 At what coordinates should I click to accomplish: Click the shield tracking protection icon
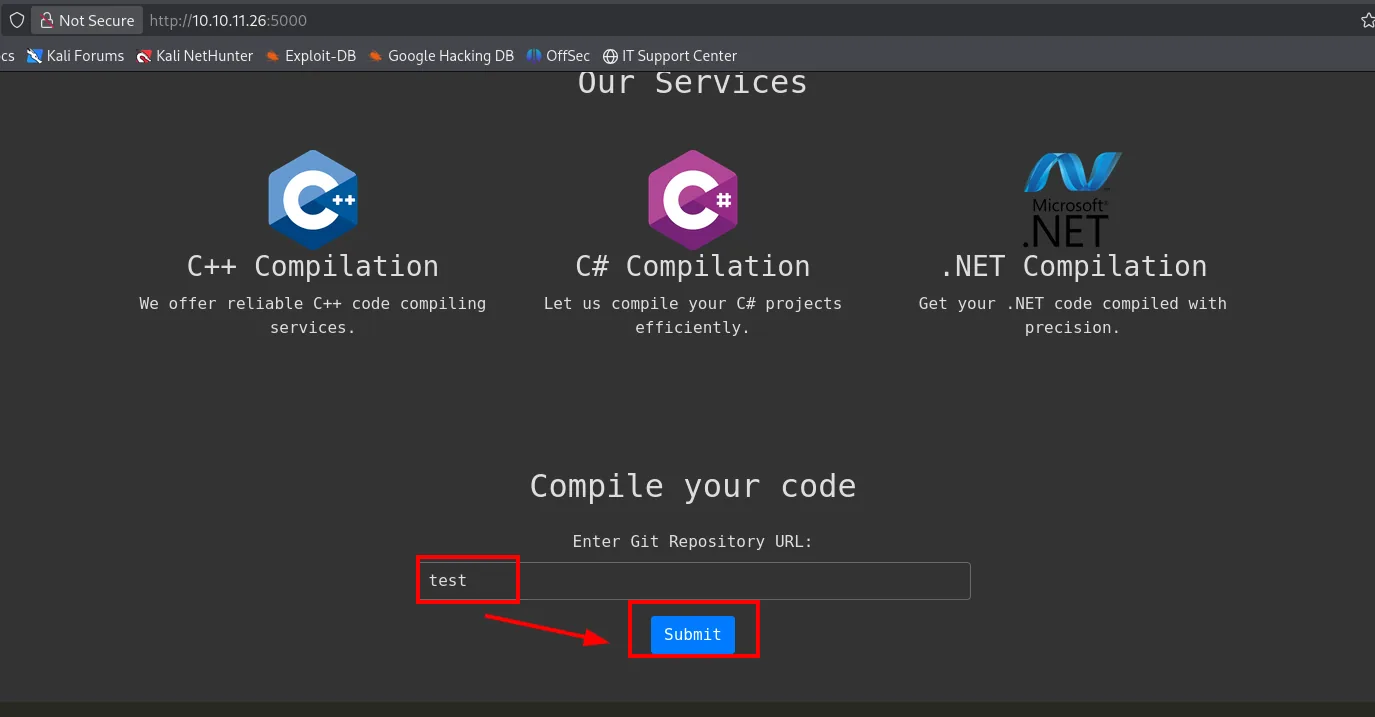click(x=16, y=20)
